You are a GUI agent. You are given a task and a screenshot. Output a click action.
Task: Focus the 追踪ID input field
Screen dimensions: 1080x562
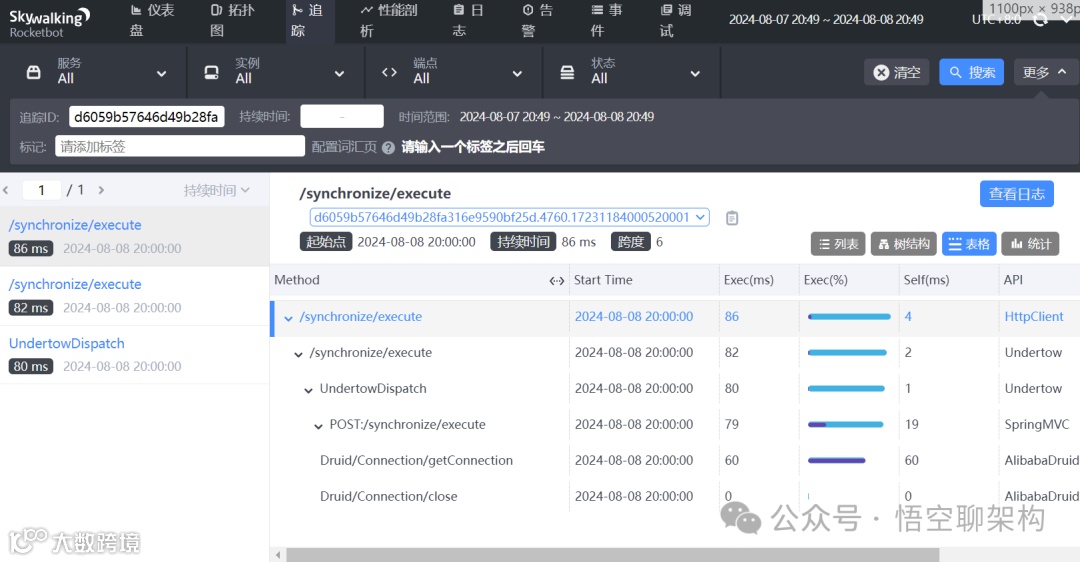[147, 117]
